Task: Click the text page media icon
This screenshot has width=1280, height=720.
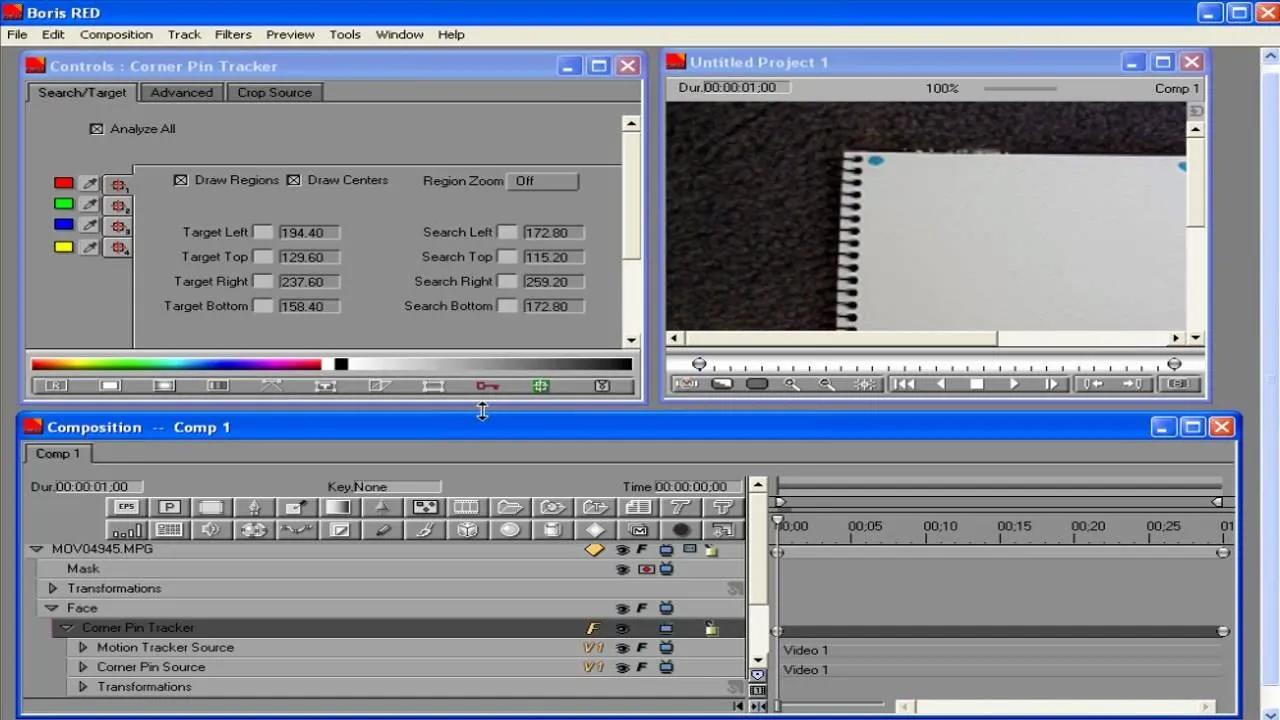Action: click(638, 507)
